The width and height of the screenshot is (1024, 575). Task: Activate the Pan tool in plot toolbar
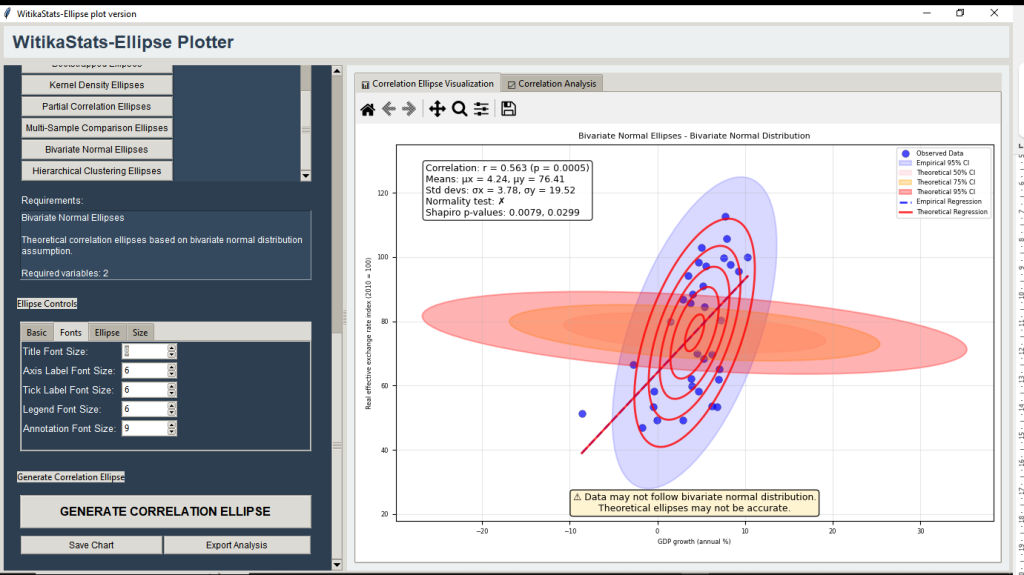(x=437, y=109)
